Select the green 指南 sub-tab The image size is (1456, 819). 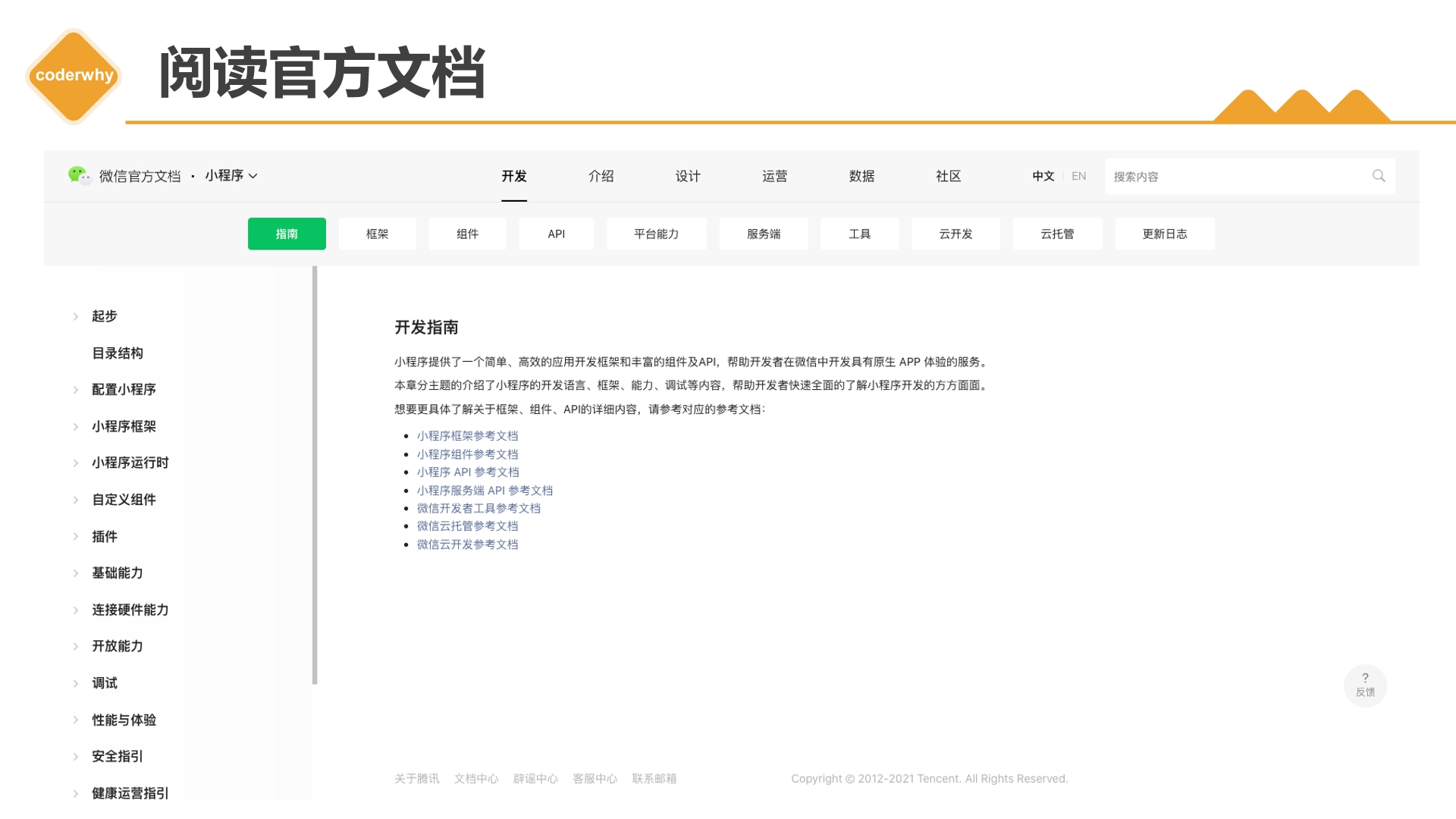tap(287, 234)
